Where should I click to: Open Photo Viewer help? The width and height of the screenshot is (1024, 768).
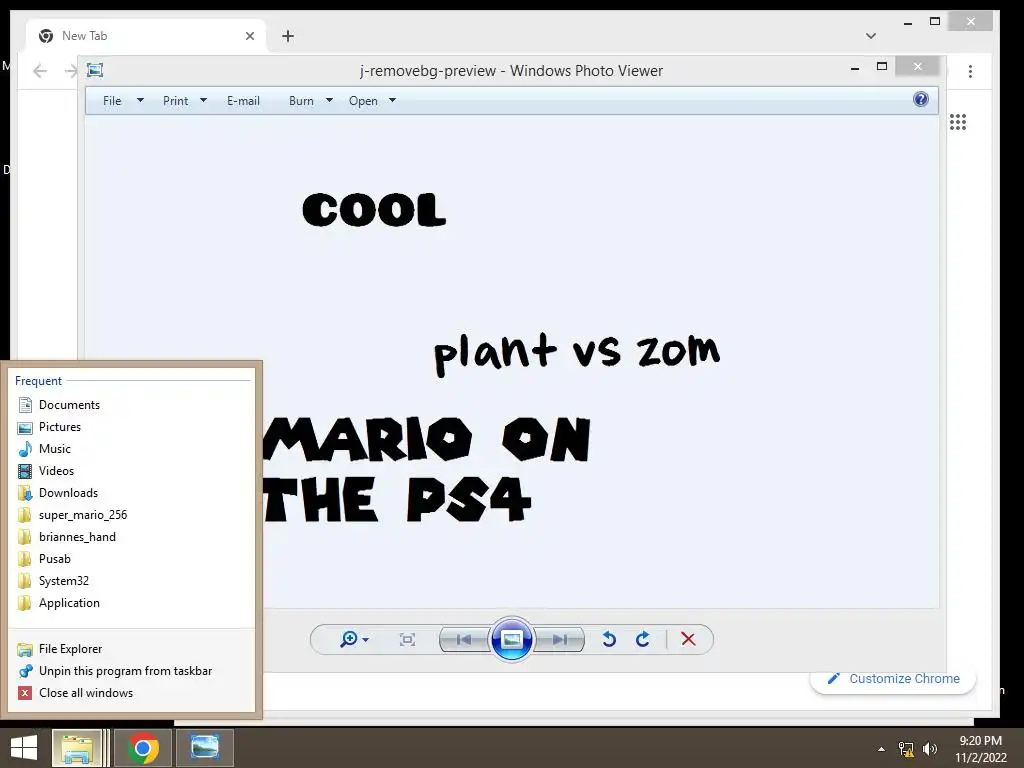tap(921, 99)
